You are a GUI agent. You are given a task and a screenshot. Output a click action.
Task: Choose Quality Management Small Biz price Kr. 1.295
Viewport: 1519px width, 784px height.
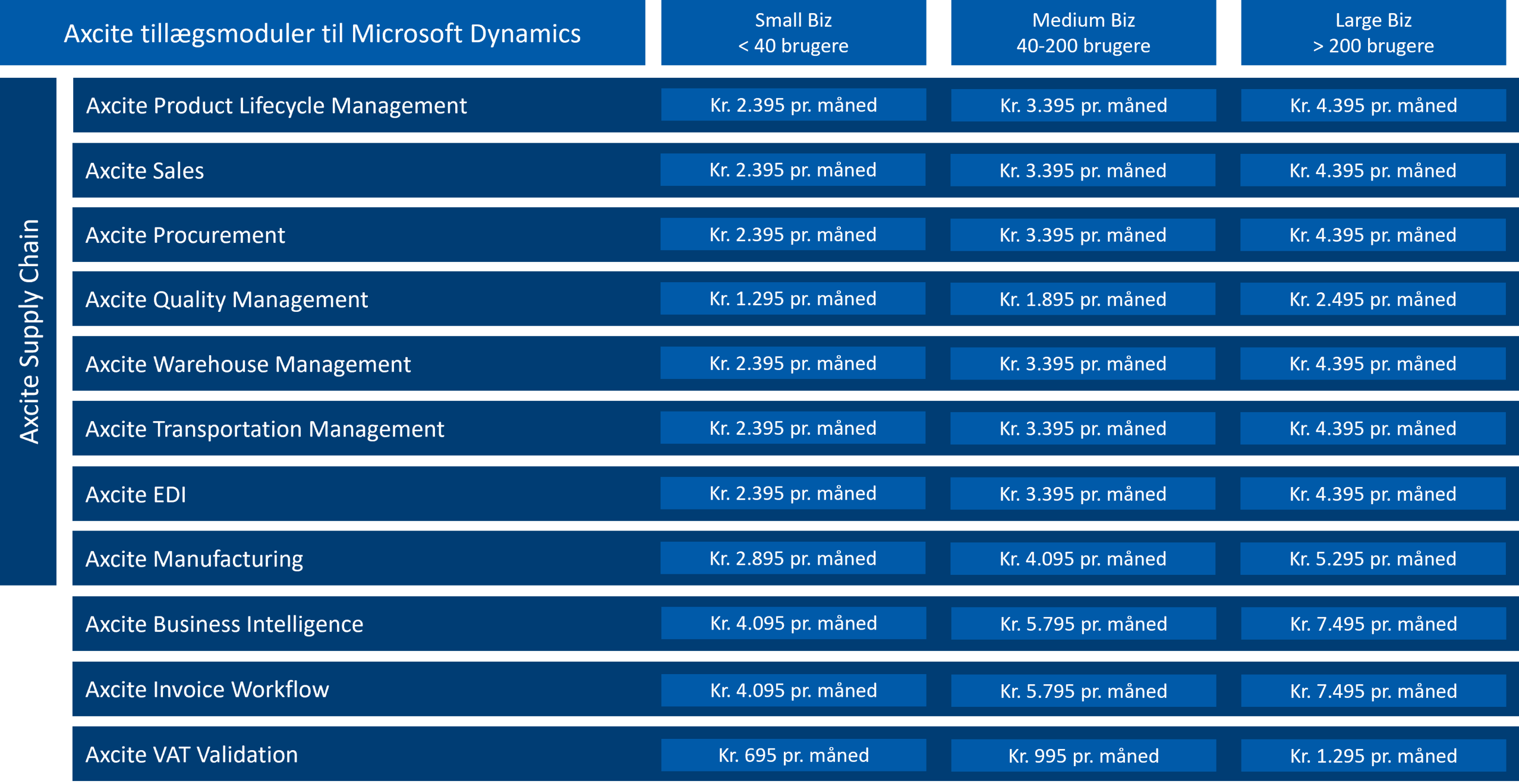(x=792, y=299)
